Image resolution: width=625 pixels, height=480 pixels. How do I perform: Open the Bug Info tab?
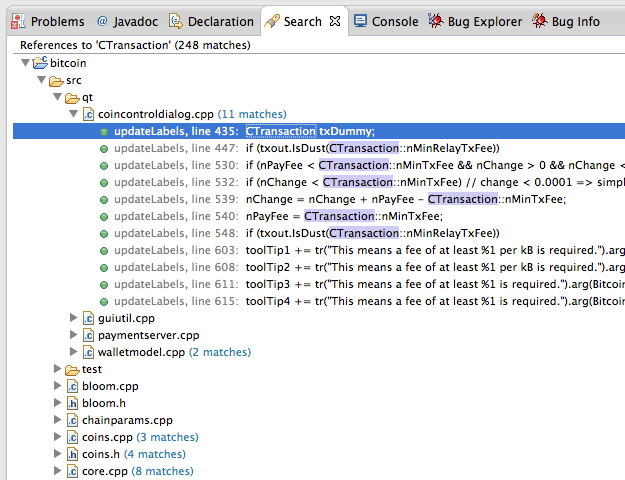[566, 21]
